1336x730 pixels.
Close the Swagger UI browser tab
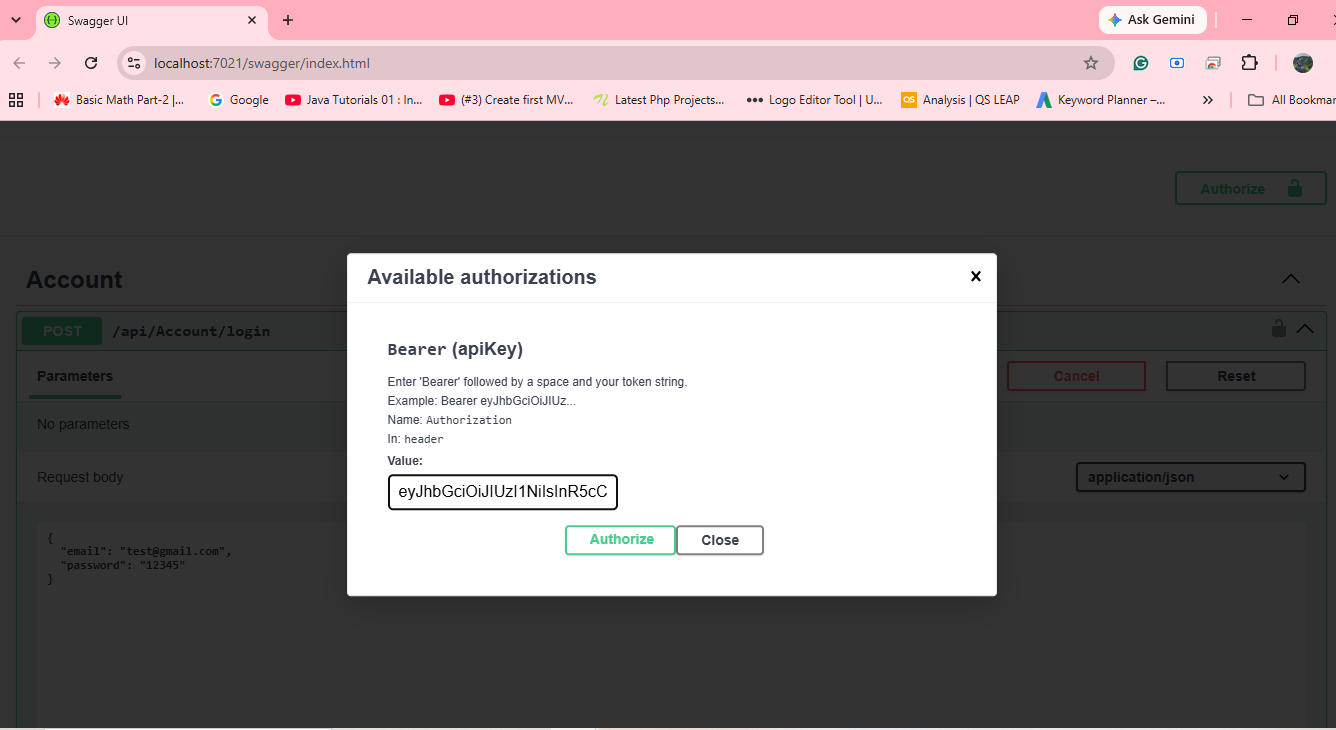[x=252, y=20]
